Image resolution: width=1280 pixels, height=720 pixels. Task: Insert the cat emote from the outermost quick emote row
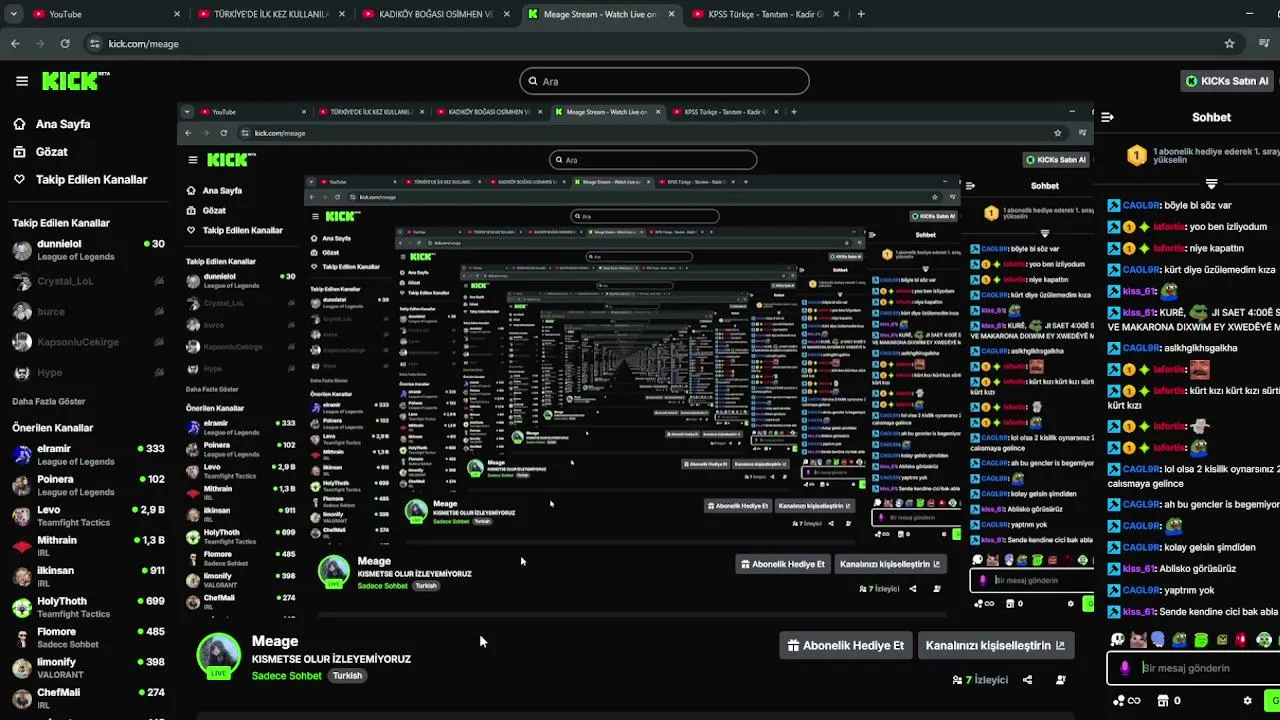1138,640
